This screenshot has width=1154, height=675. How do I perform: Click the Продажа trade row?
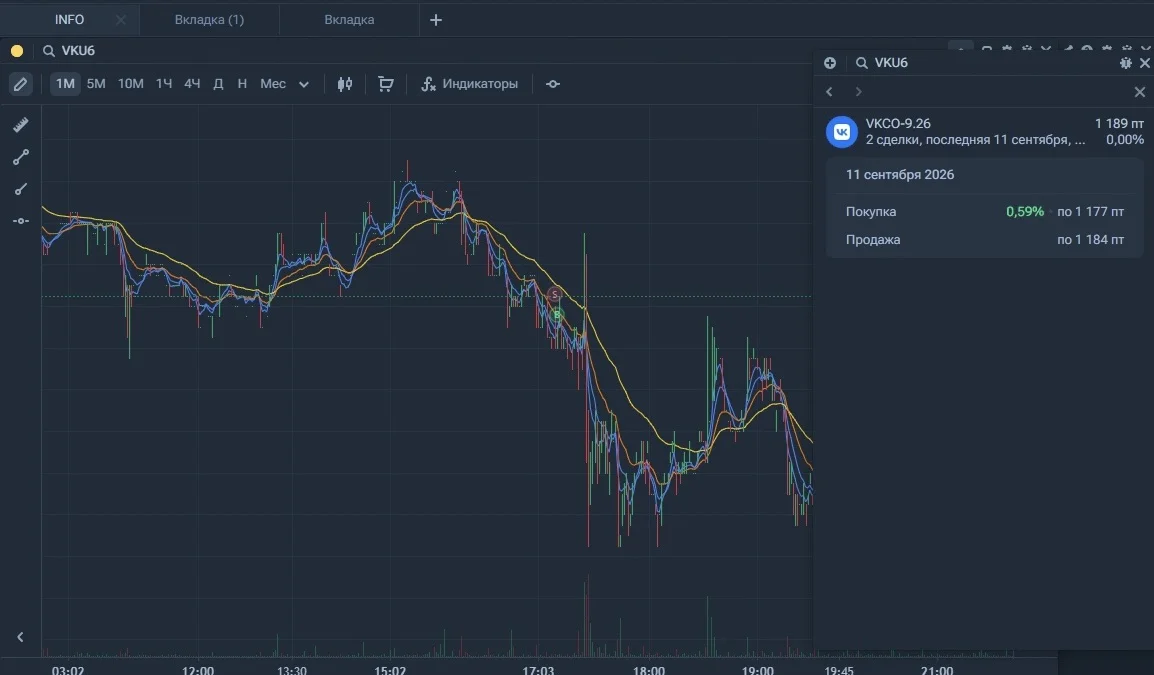pos(985,240)
